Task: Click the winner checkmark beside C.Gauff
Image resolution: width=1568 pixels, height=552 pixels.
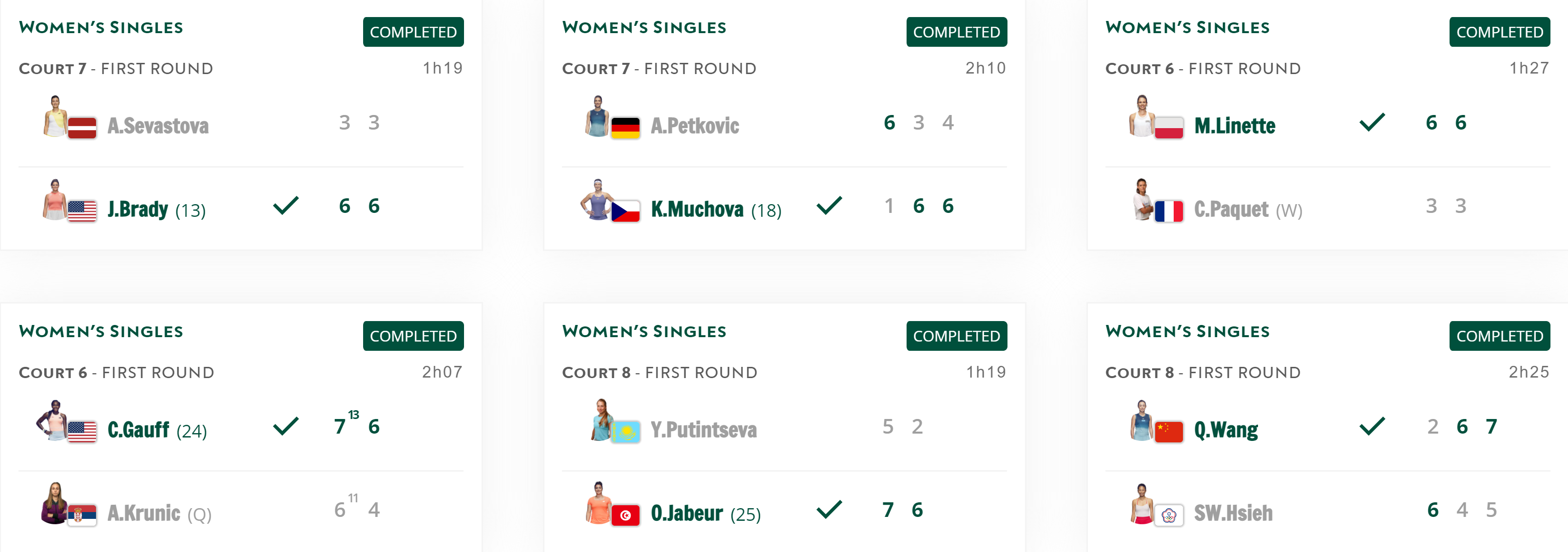Action: click(x=286, y=426)
